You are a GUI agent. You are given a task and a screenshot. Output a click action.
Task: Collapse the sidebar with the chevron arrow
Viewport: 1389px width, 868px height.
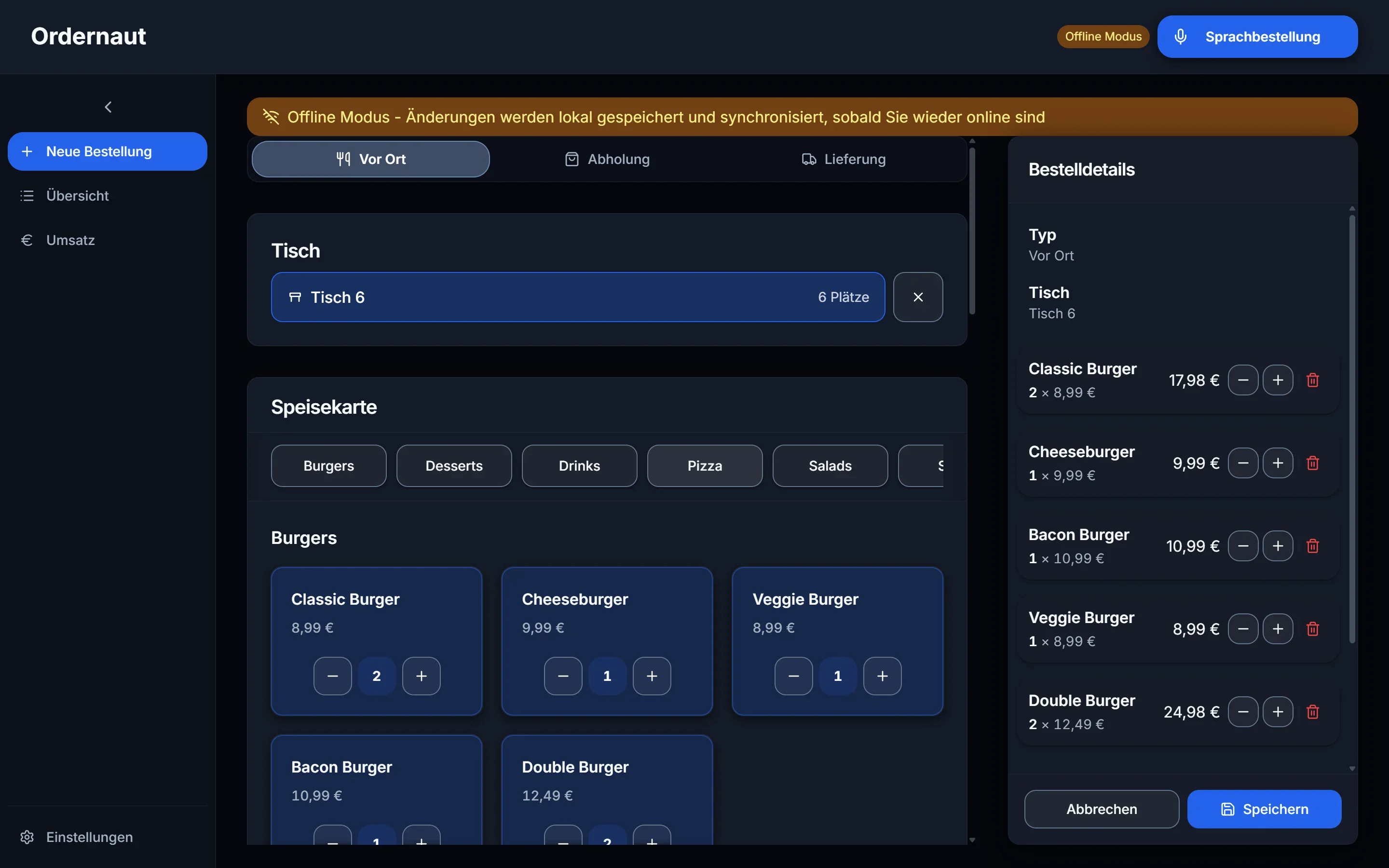click(x=108, y=107)
